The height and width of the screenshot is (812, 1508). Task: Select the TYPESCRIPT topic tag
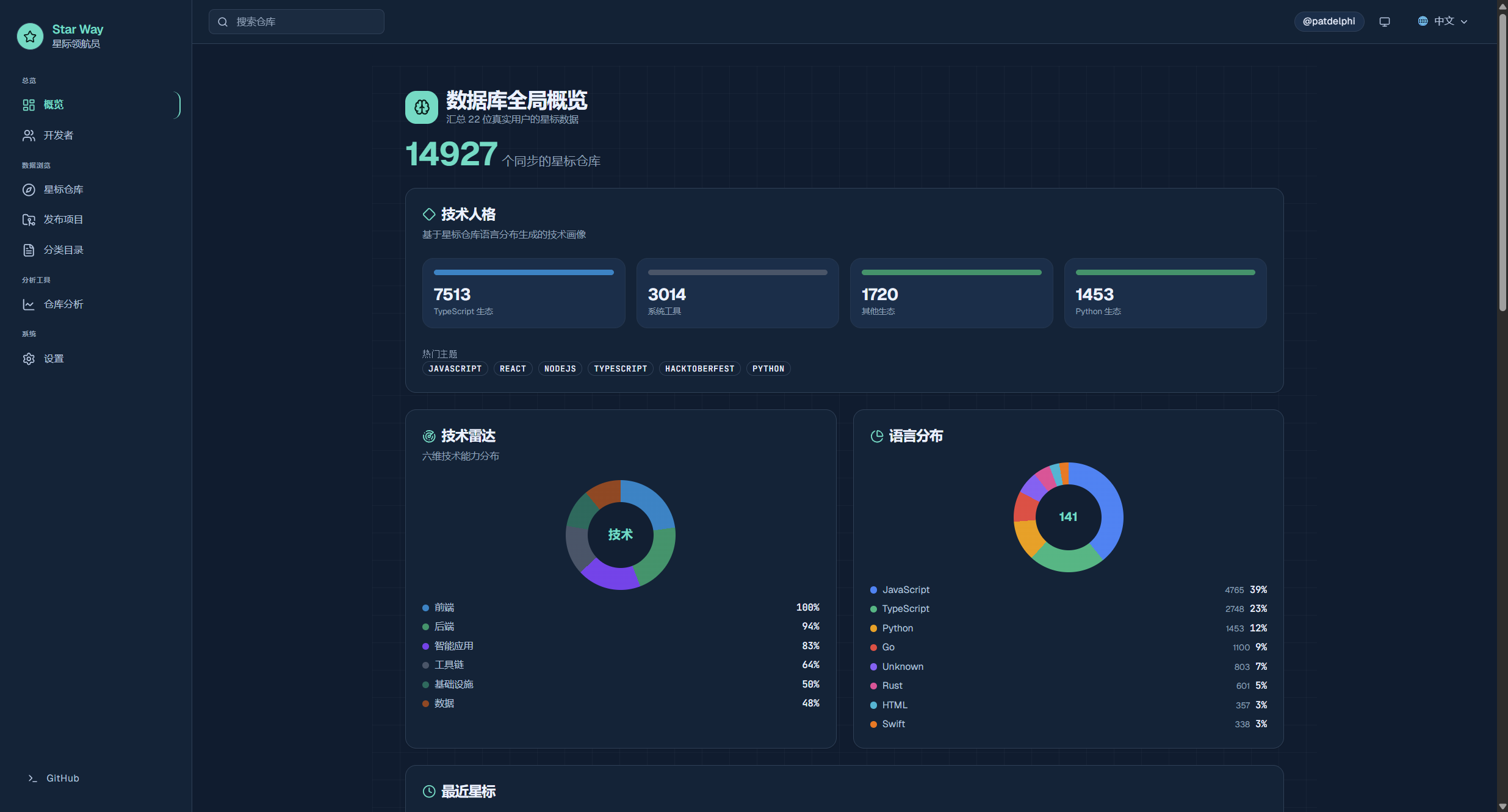click(x=620, y=368)
